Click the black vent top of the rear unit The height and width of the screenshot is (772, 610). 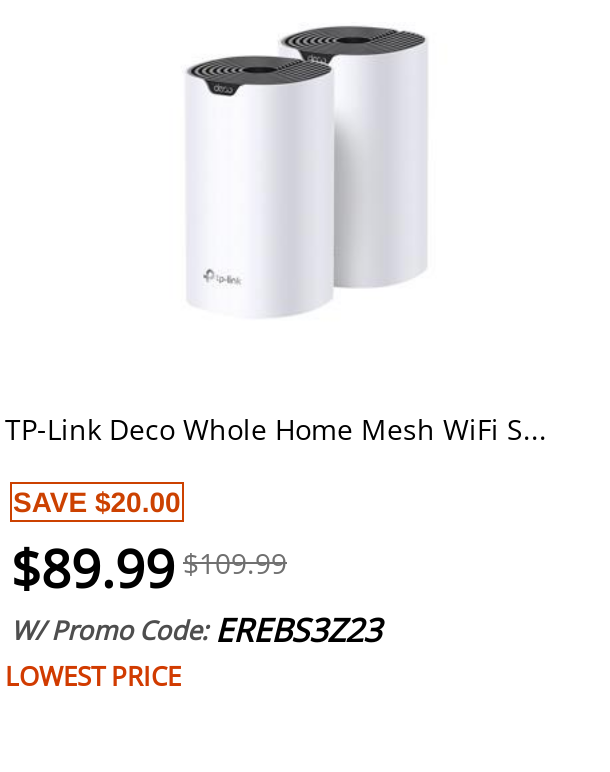[x=353, y=39]
